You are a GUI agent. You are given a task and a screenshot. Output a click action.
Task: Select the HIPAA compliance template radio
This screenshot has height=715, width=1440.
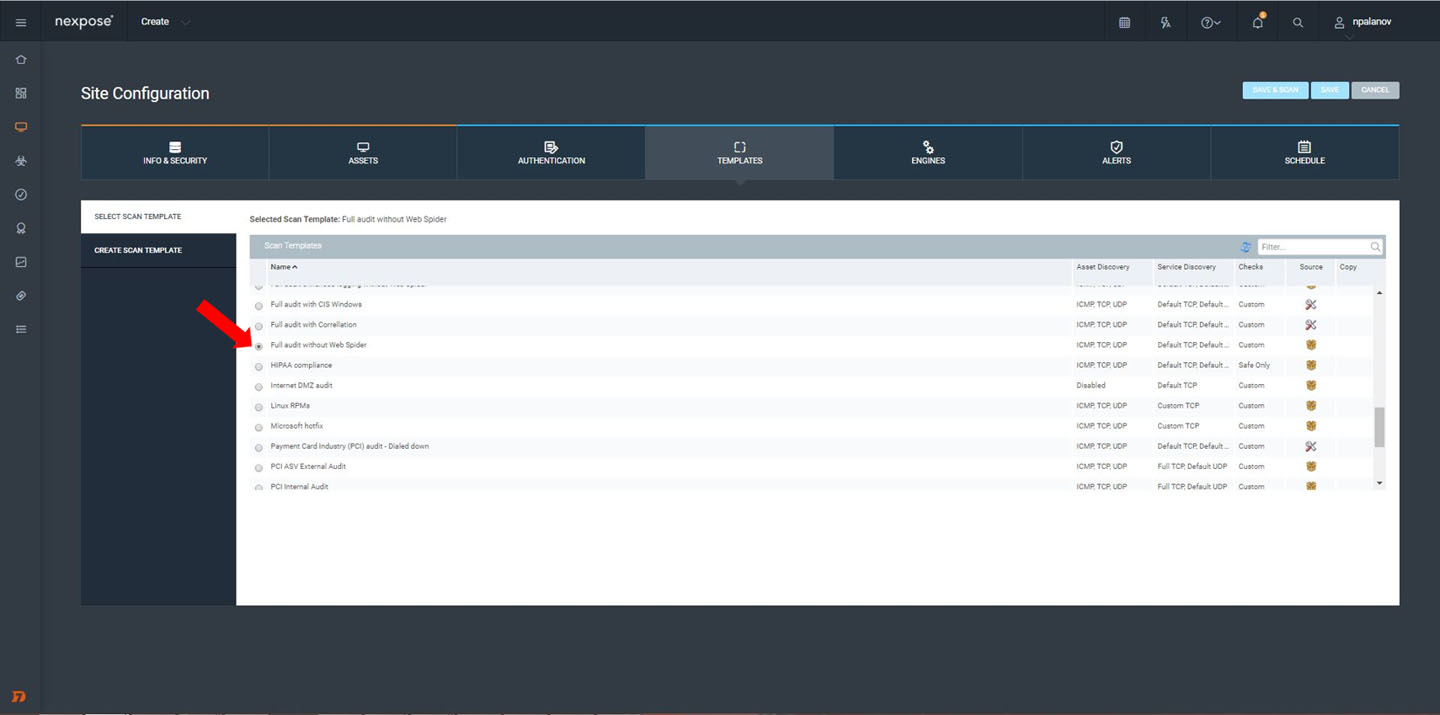click(259, 367)
